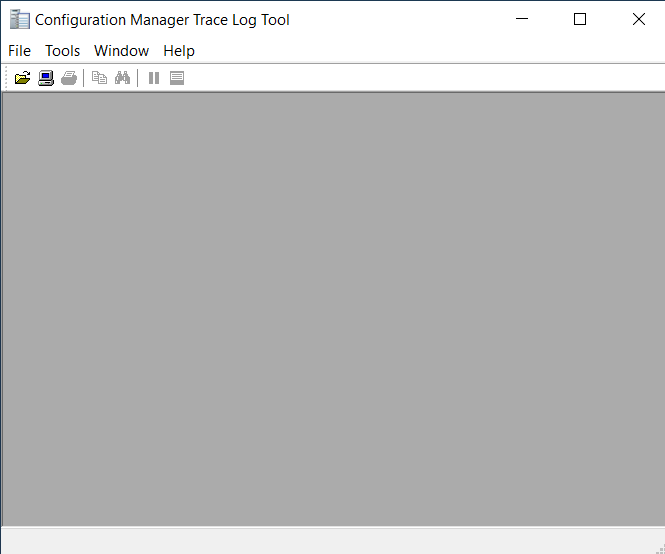Open the Help menu

click(x=179, y=51)
